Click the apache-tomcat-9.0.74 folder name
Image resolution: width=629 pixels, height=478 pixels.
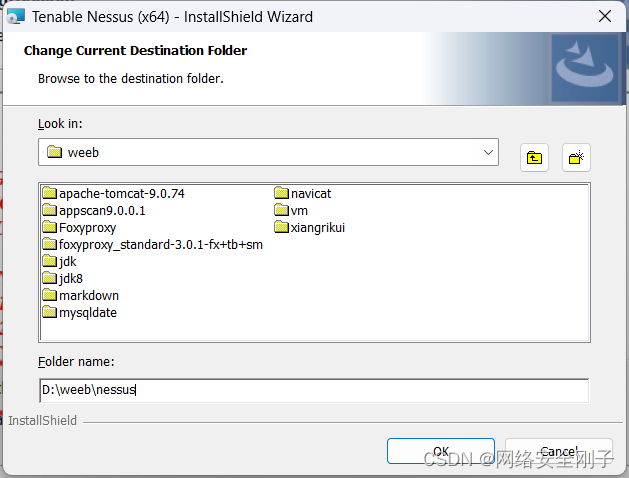122,194
